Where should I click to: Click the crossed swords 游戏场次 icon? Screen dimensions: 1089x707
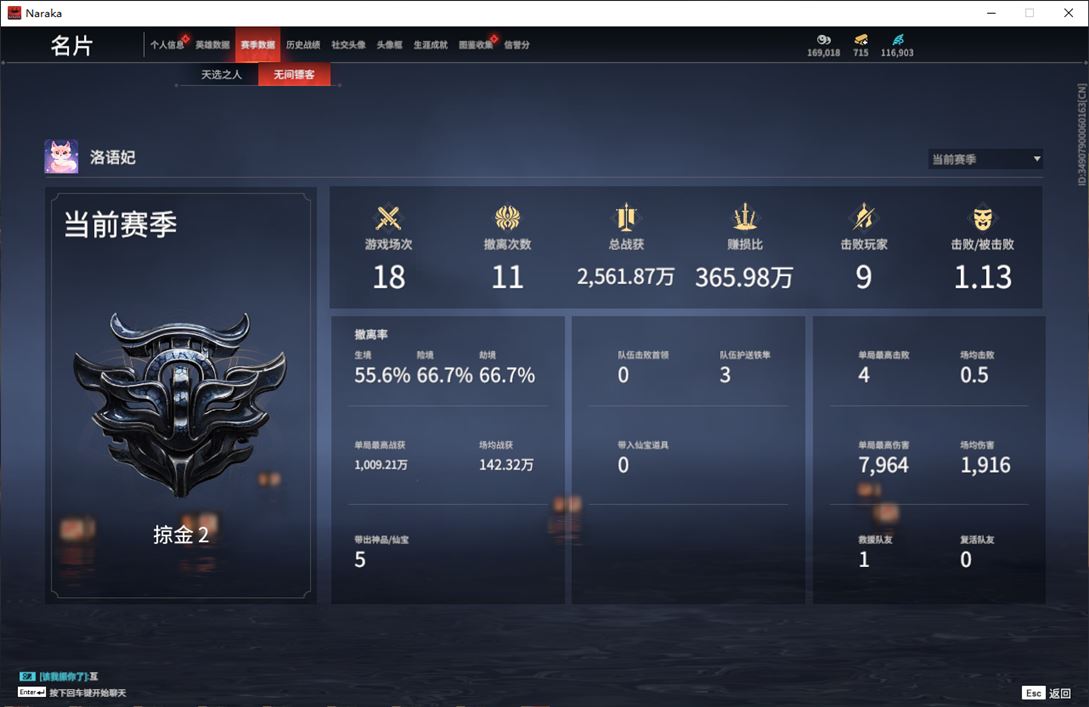pyautogui.click(x=389, y=217)
